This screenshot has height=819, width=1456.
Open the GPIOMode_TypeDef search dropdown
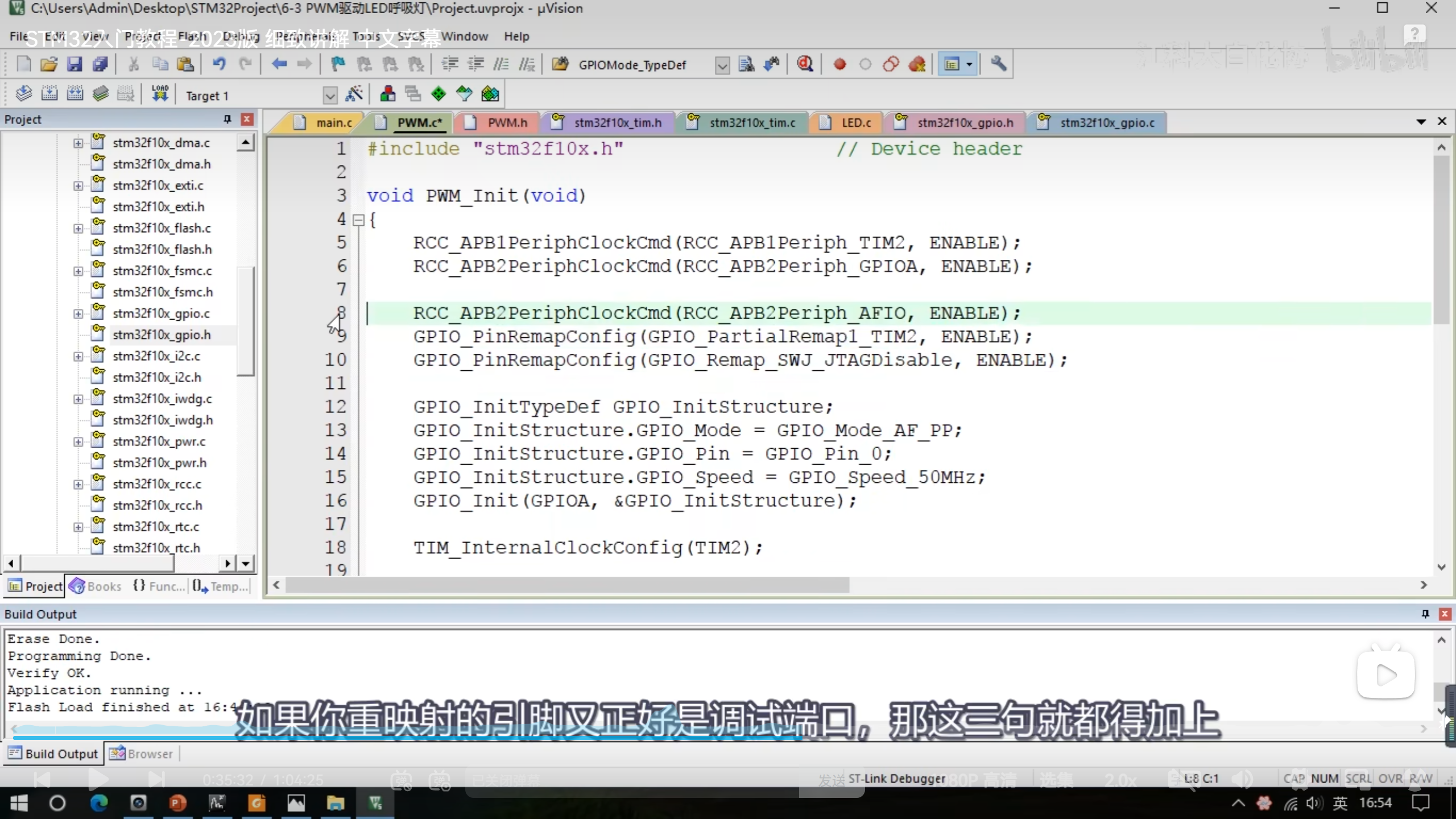click(722, 65)
